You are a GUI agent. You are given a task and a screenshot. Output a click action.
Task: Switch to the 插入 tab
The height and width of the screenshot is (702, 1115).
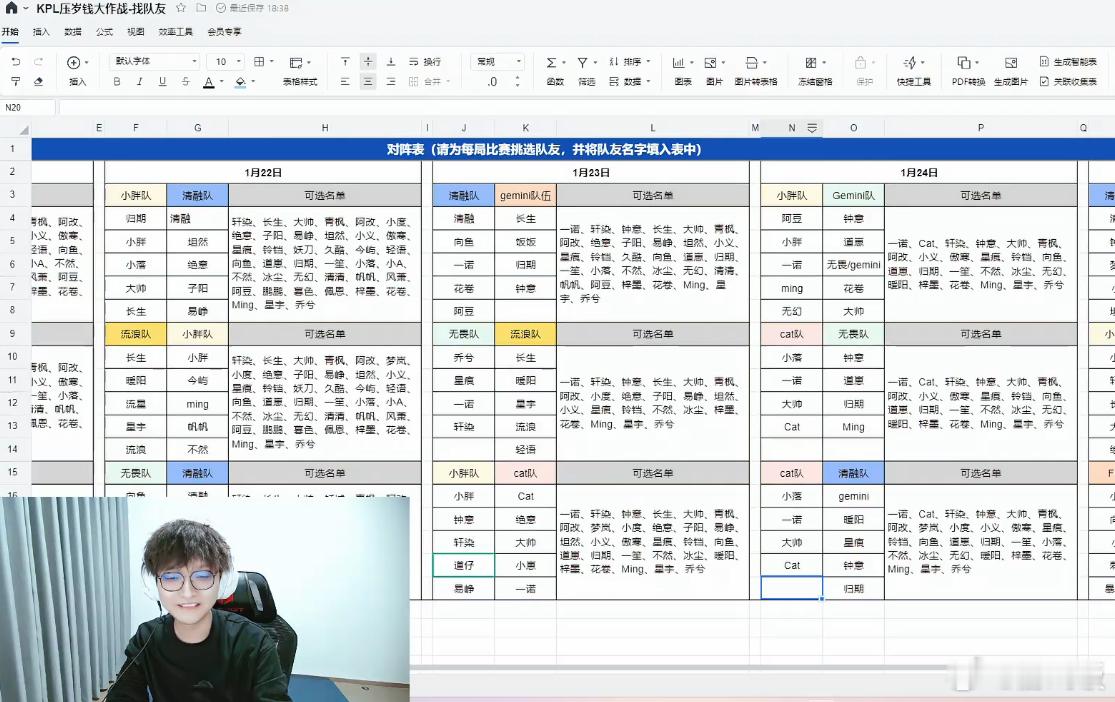click(41, 31)
